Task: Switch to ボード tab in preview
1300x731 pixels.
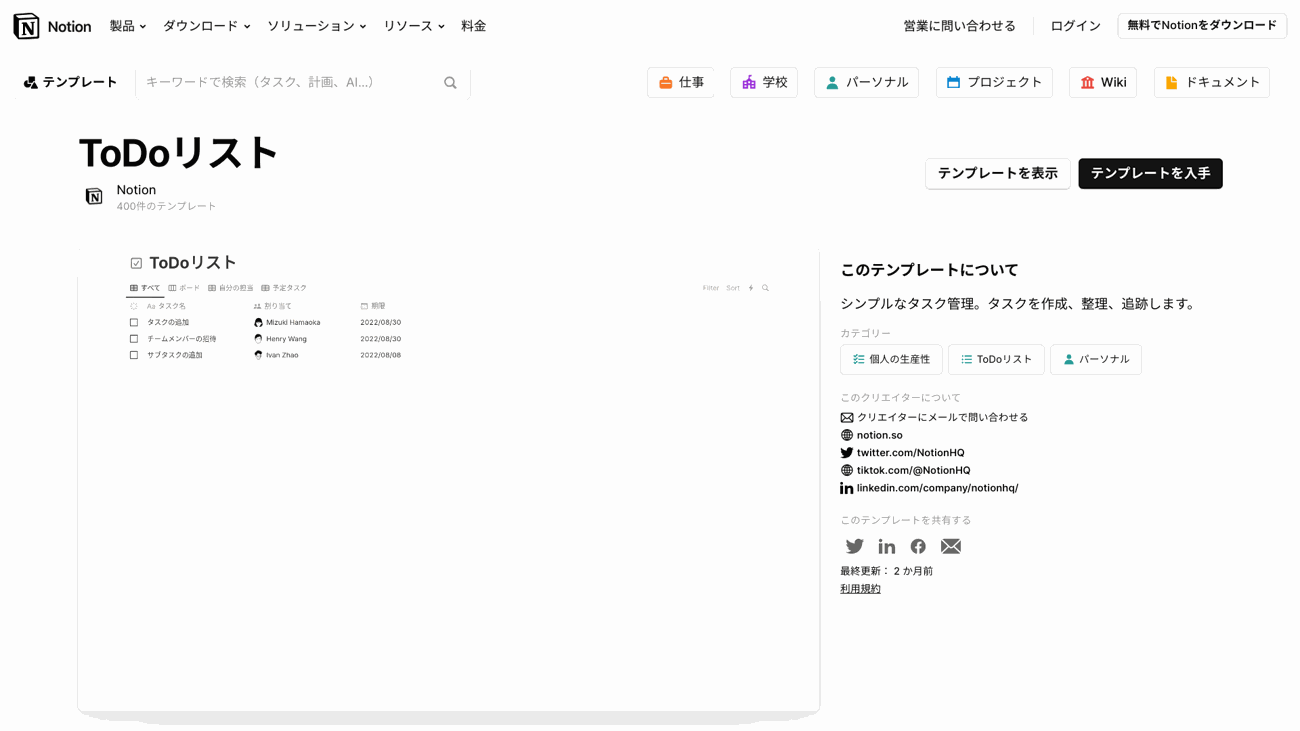Action: point(184,288)
